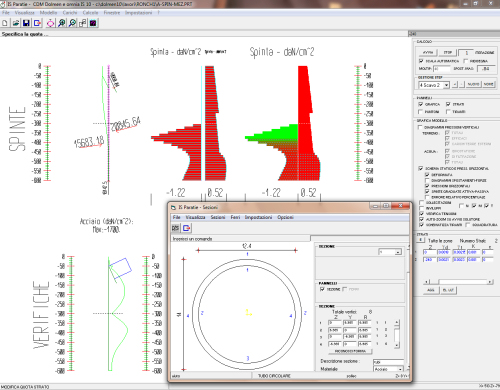Open the Finestre menu
The width and height of the screenshot is (500, 390).
(112, 13)
